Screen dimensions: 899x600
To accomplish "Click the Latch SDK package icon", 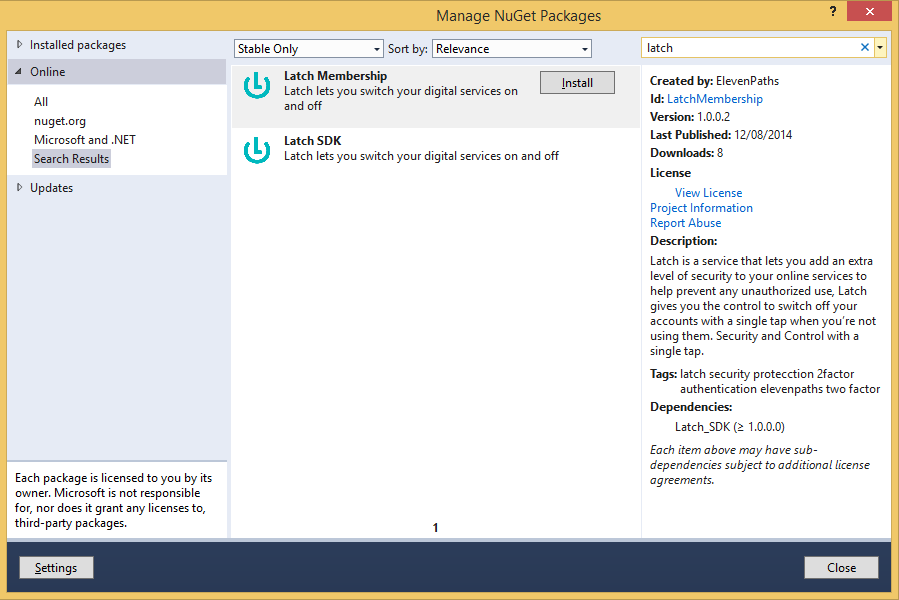I will [x=257, y=150].
